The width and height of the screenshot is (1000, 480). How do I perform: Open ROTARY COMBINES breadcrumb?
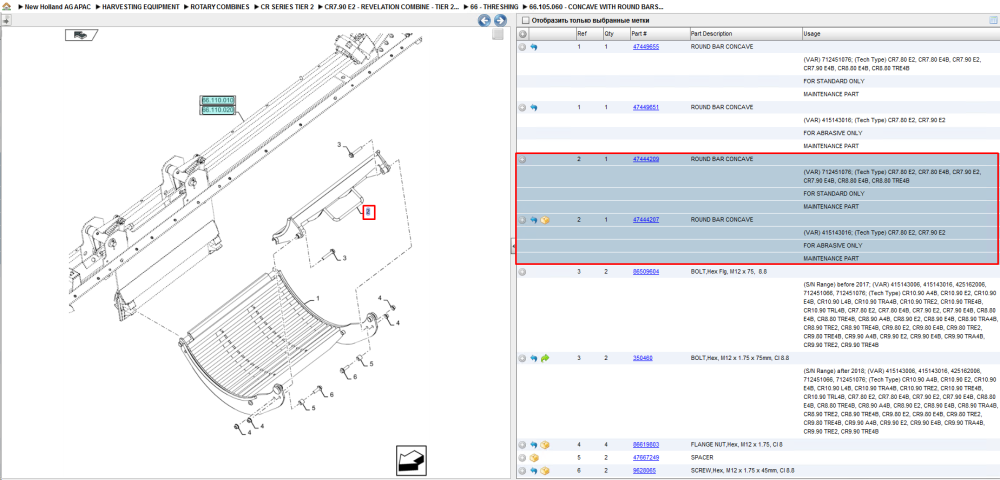pyautogui.click(x=219, y=6)
